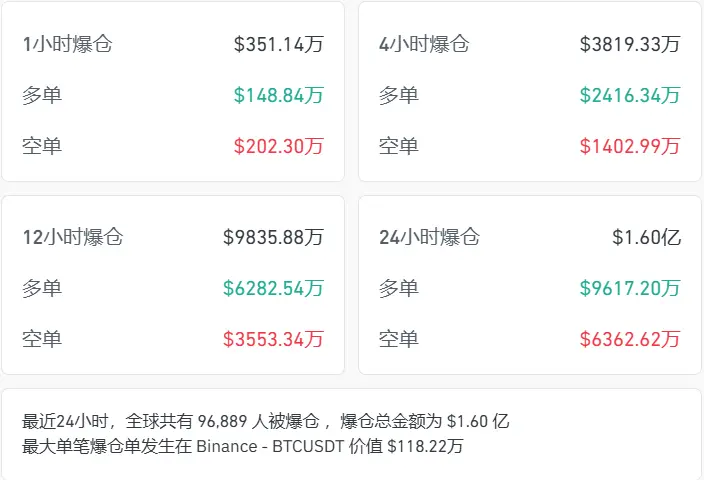Click the 4小时爆仓 card title
This screenshot has width=704, height=480.
tap(424, 44)
